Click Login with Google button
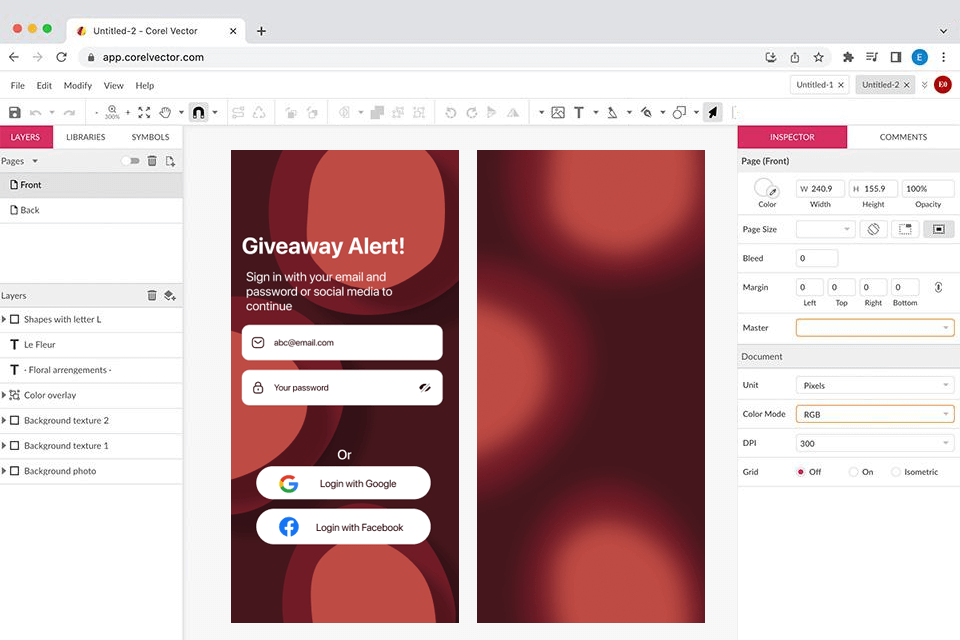Image resolution: width=960 pixels, height=640 pixels. coord(343,483)
